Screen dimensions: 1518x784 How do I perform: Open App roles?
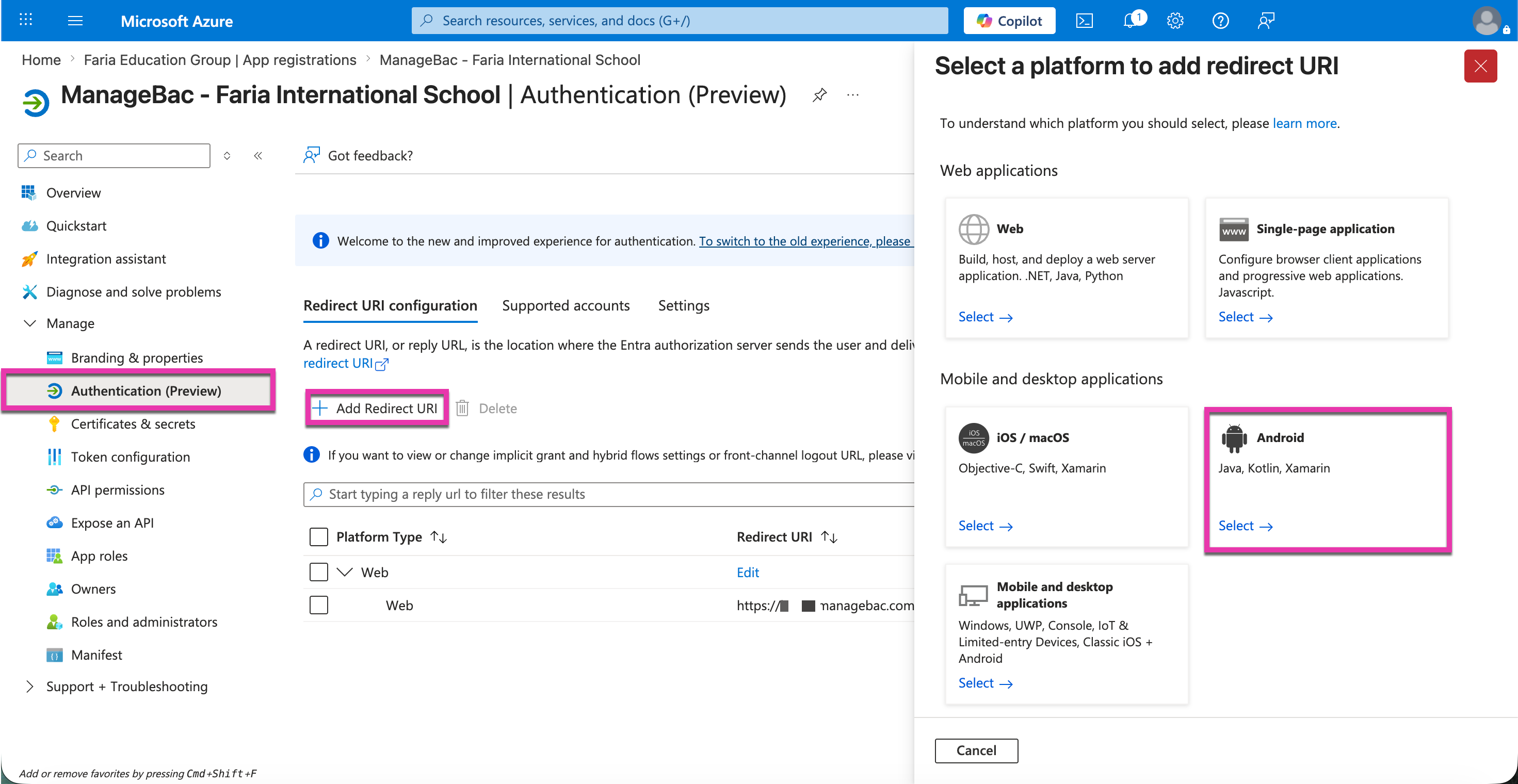[x=99, y=556]
